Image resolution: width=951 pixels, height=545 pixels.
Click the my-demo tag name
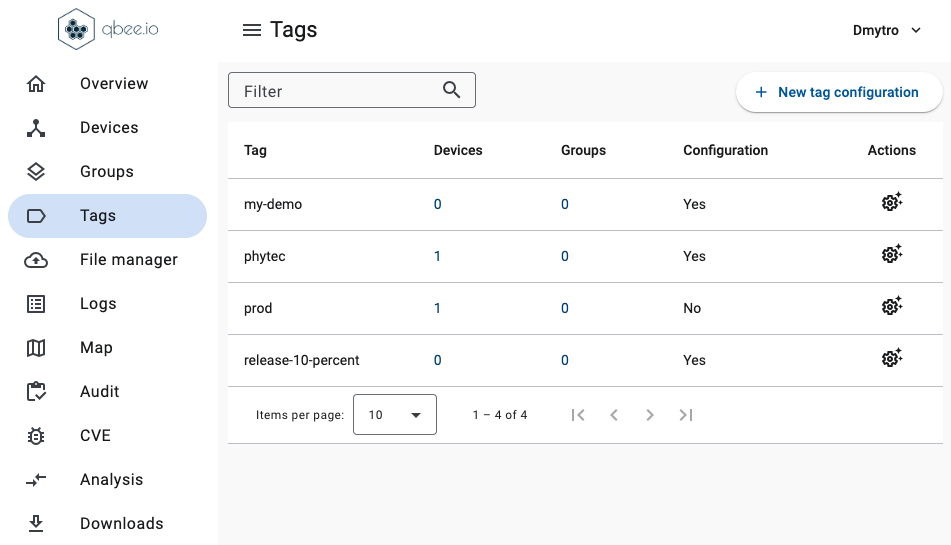(273, 204)
